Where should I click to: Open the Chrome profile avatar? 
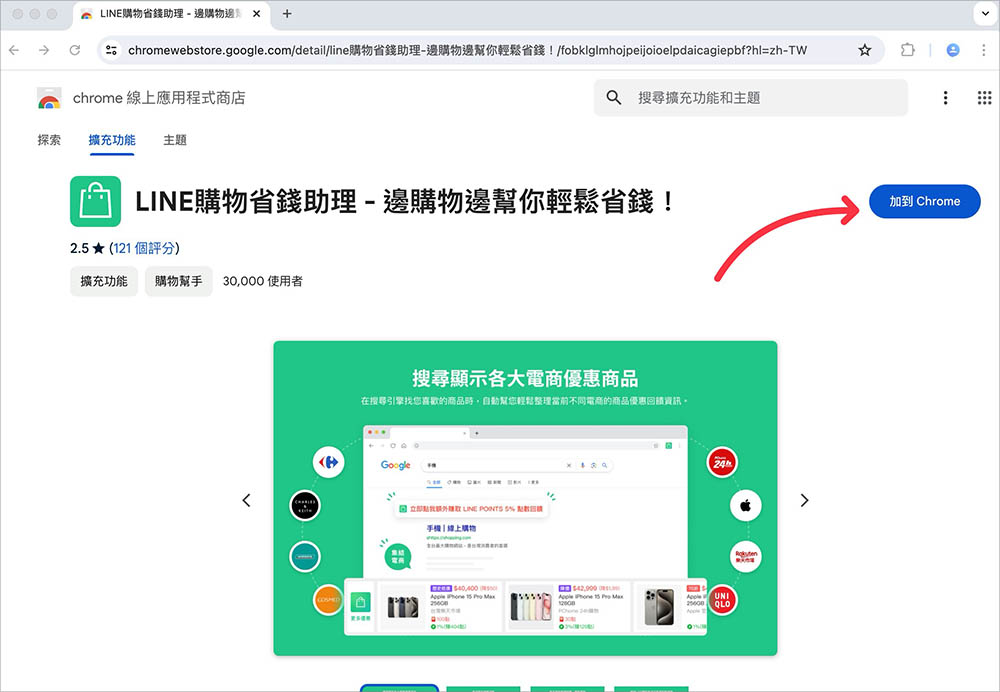tap(953, 50)
